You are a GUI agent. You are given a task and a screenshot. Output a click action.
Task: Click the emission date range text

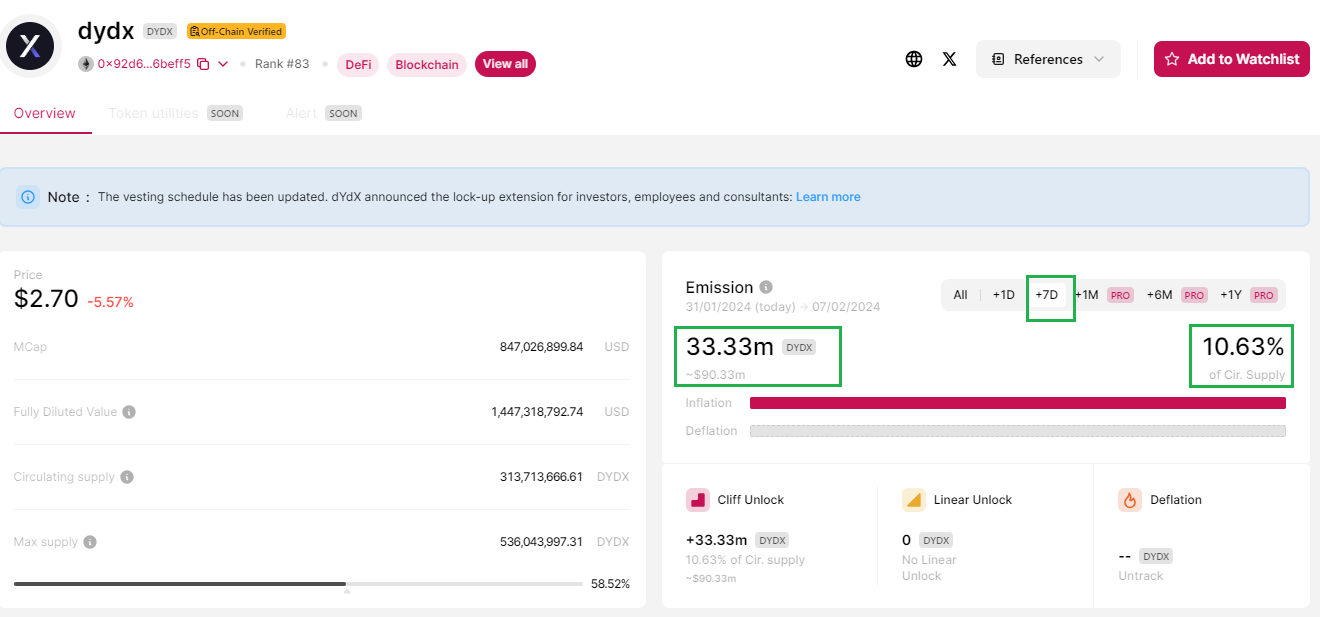pyautogui.click(x=783, y=307)
